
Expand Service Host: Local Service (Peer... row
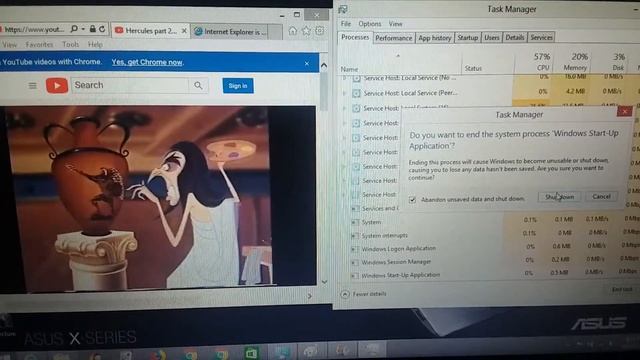click(344, 93)
